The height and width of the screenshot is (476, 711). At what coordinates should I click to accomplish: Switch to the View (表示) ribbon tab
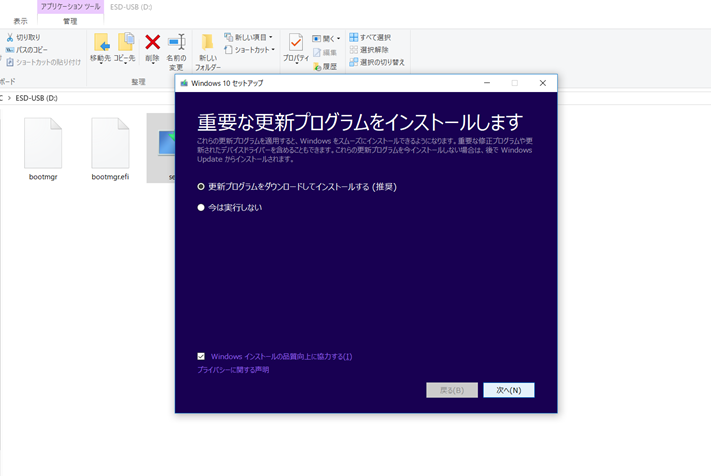pos(20,21)
